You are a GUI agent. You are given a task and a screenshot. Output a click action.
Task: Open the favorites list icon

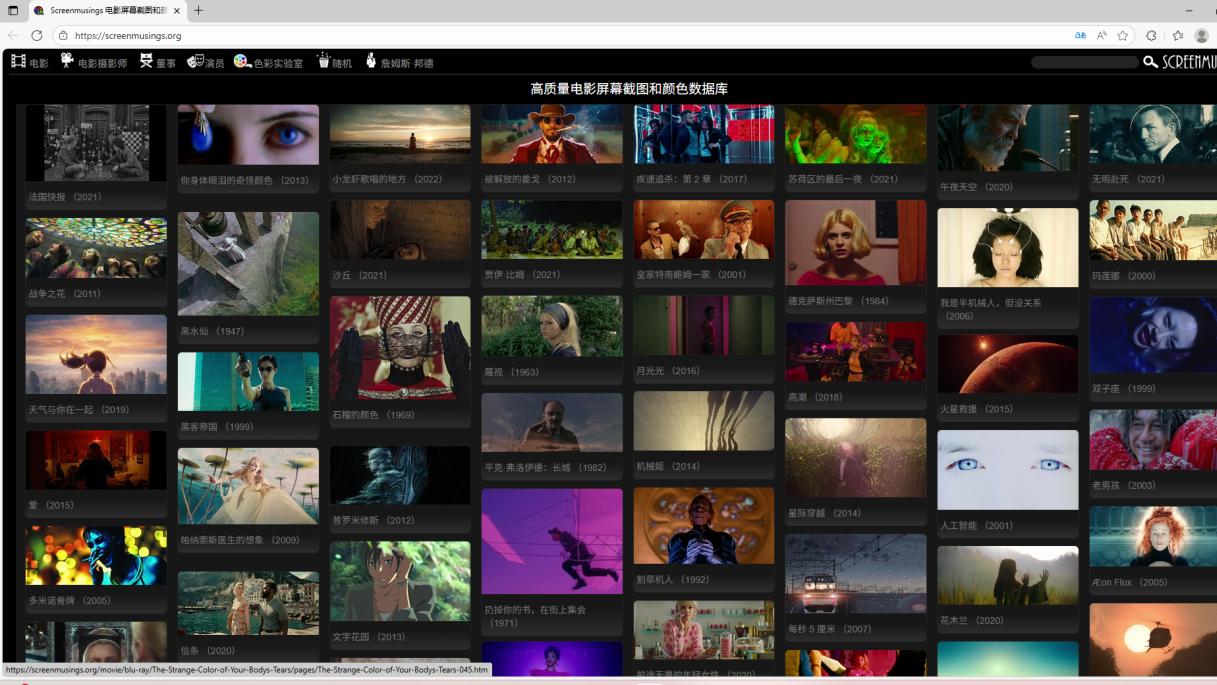1177,35
